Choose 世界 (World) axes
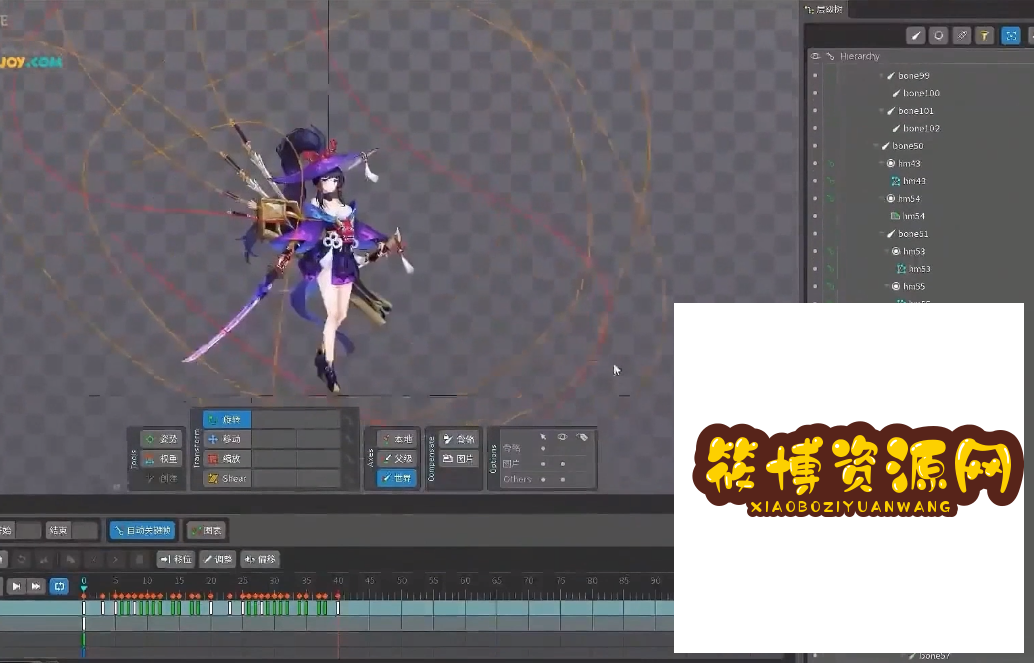Image resolution: width=1034 pixels, height=663 pixels. pos(397,478)
